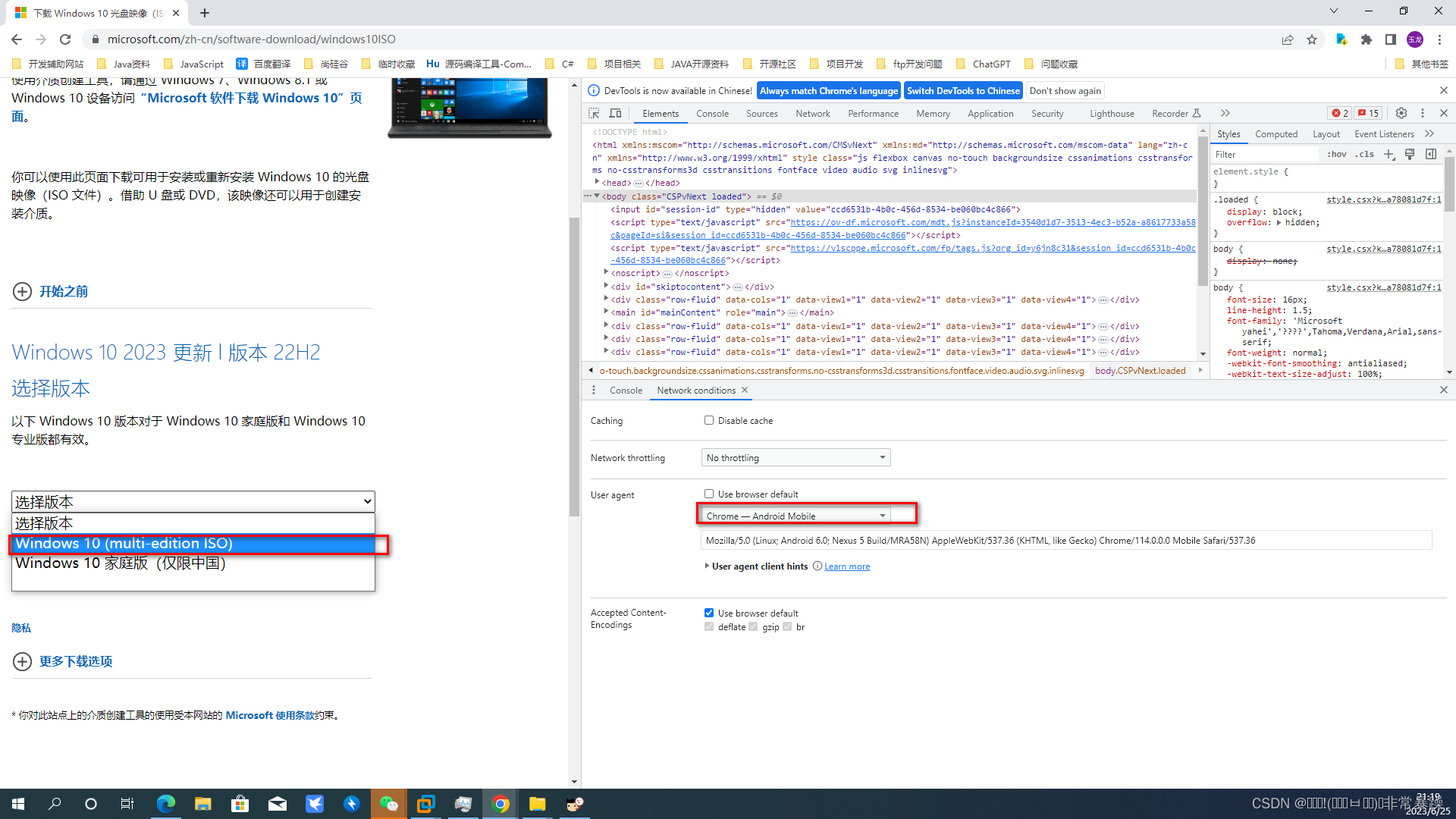Reload the page in Chrome
The width and height of the screenshot is (1456, 819).
click(65, 39)
